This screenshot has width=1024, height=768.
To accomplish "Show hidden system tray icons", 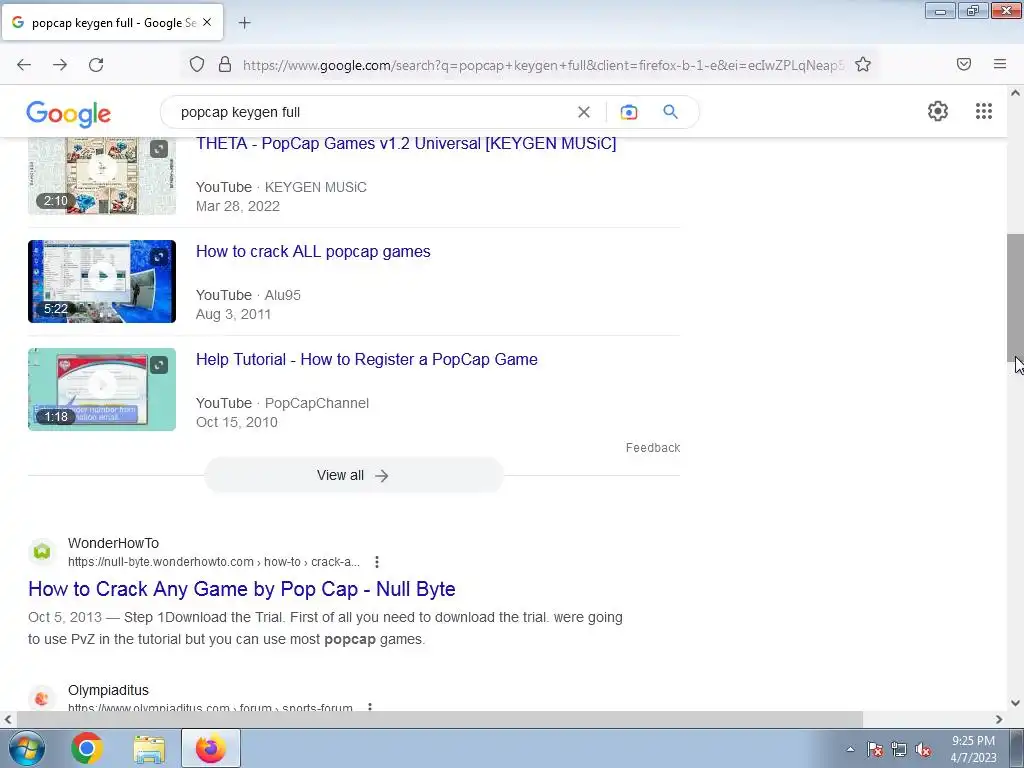I will coord(850,749).
